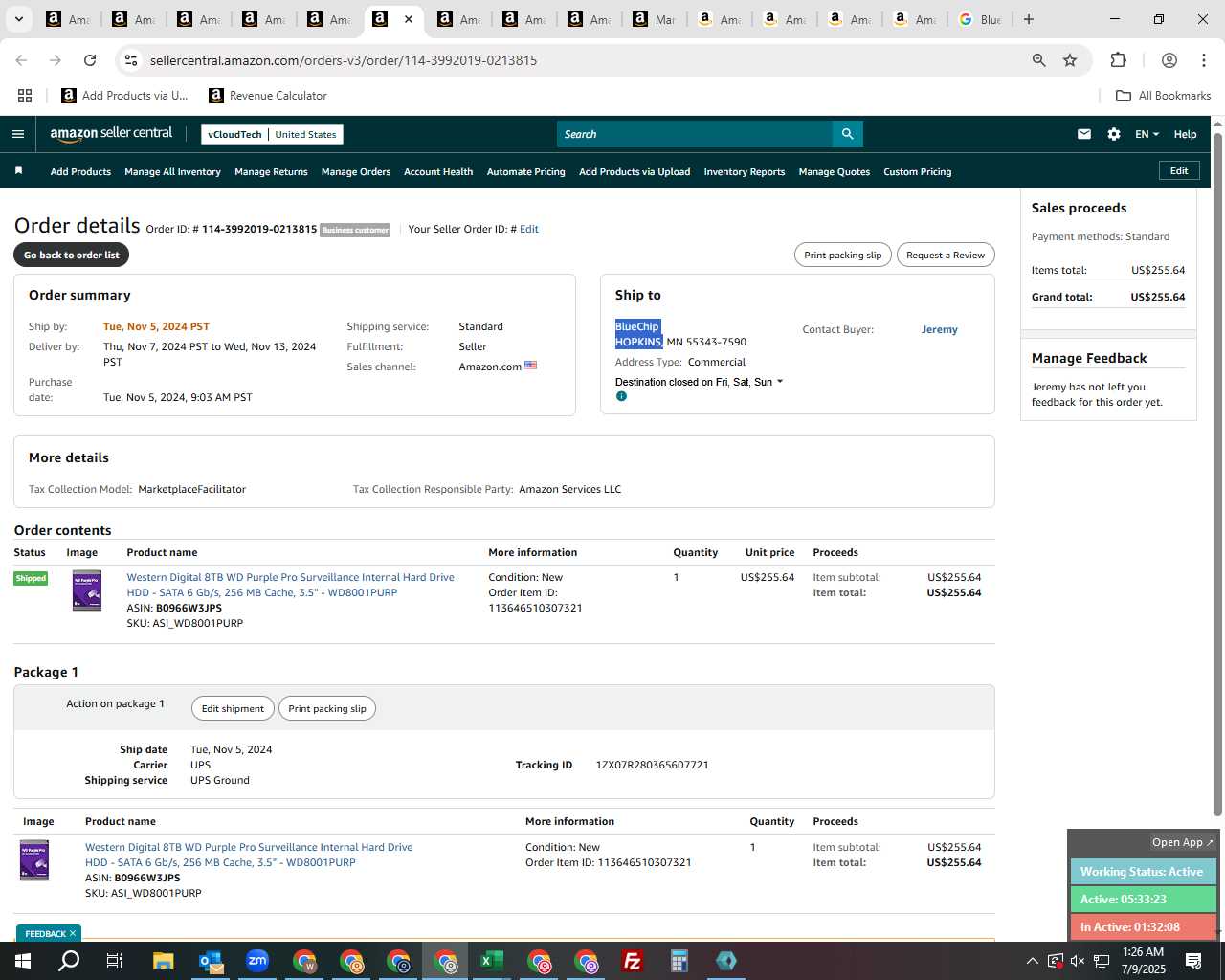Click the muted speaker tray icon
Viewport: 1225px width, 980px height.
(1078, 961)
